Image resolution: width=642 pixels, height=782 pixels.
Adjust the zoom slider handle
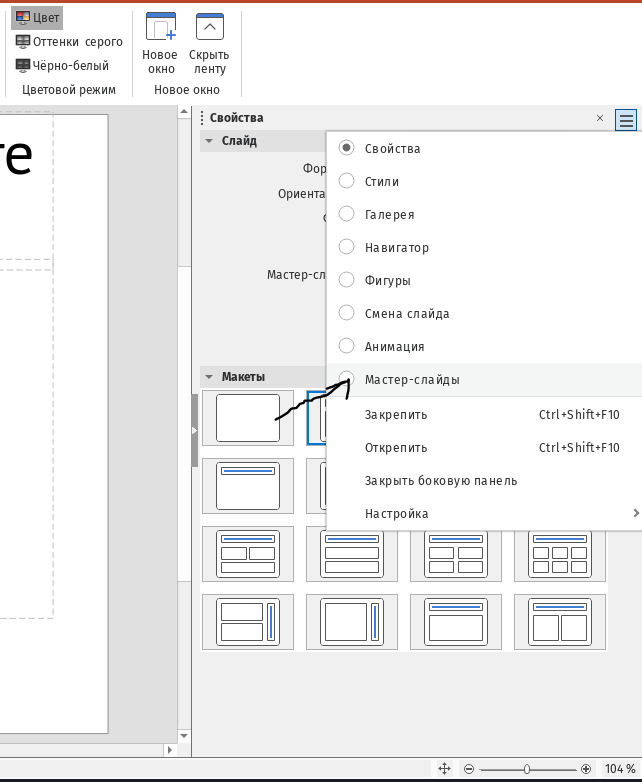(x=527, y=769)
